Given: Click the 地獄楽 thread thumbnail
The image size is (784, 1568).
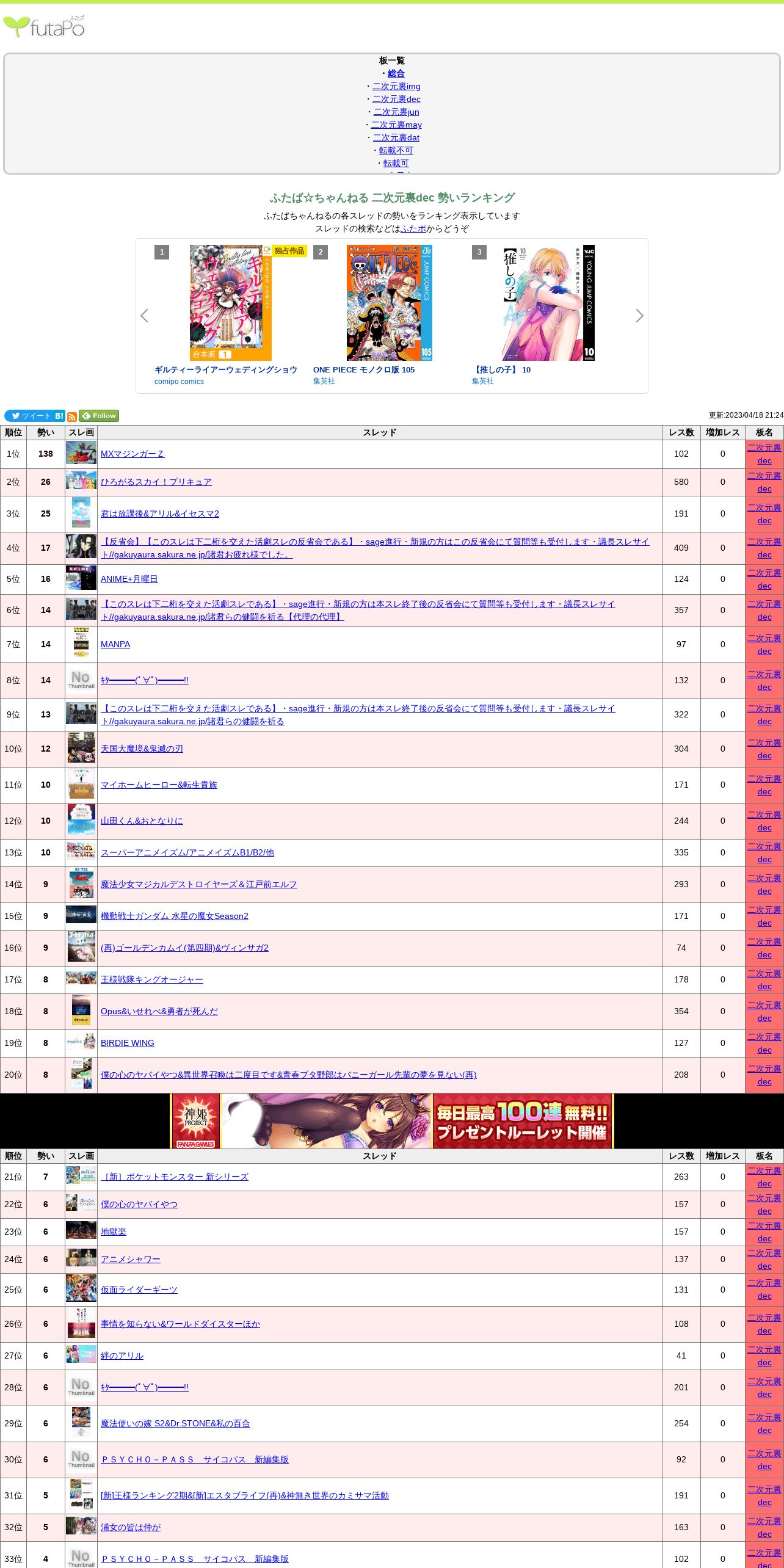Looking at the screenshot, I should tap(81, 1230).
